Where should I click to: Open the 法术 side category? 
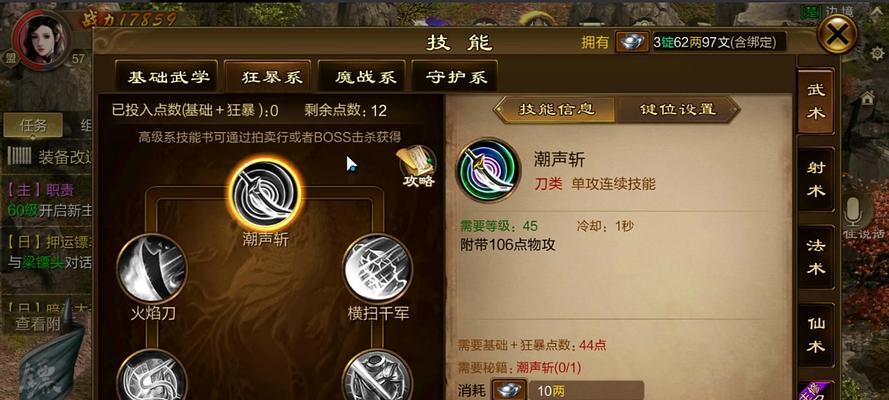pyautogui.click(x=816, y=257)
